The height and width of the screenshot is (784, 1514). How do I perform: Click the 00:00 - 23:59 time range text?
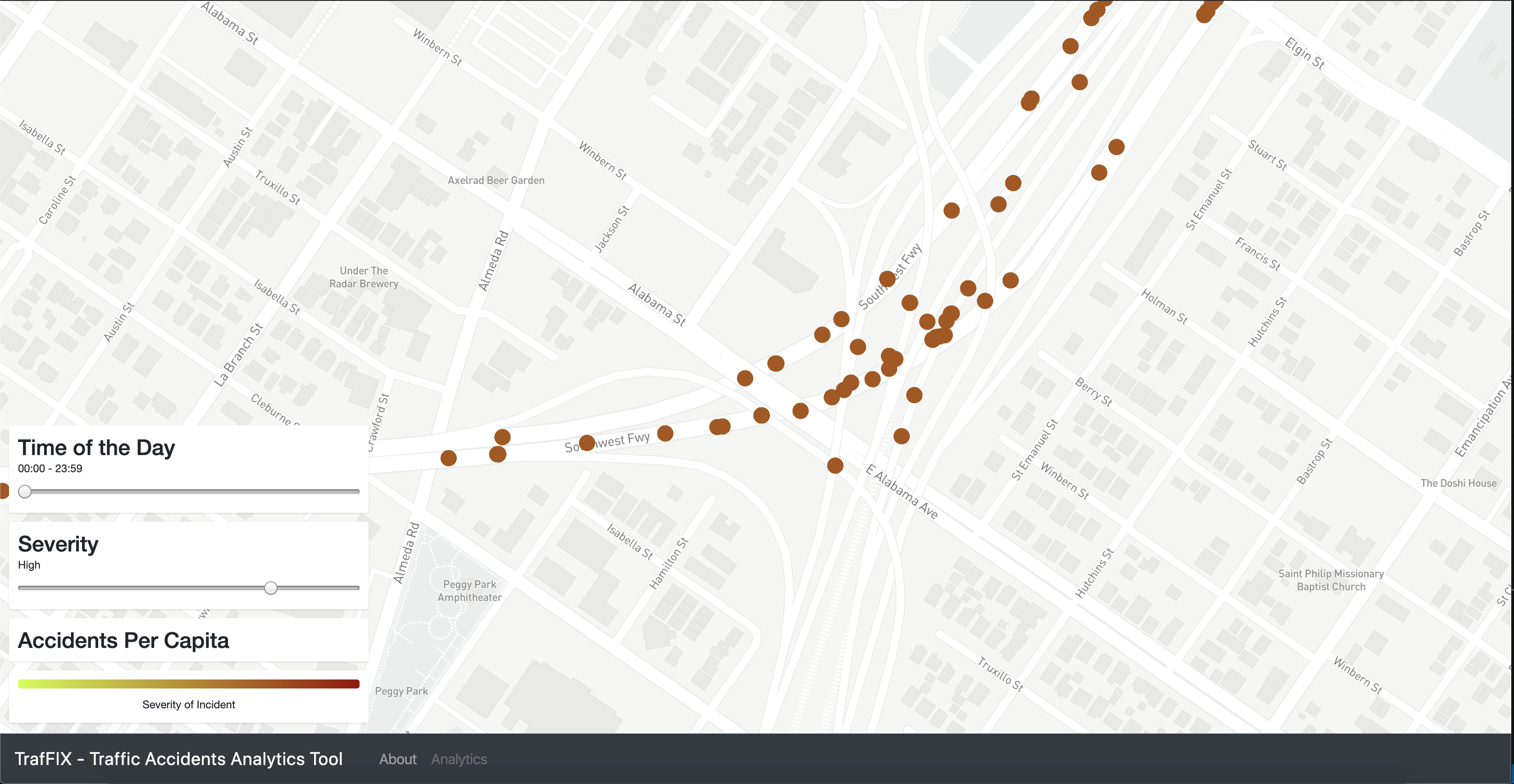click(x=50, y=469)
